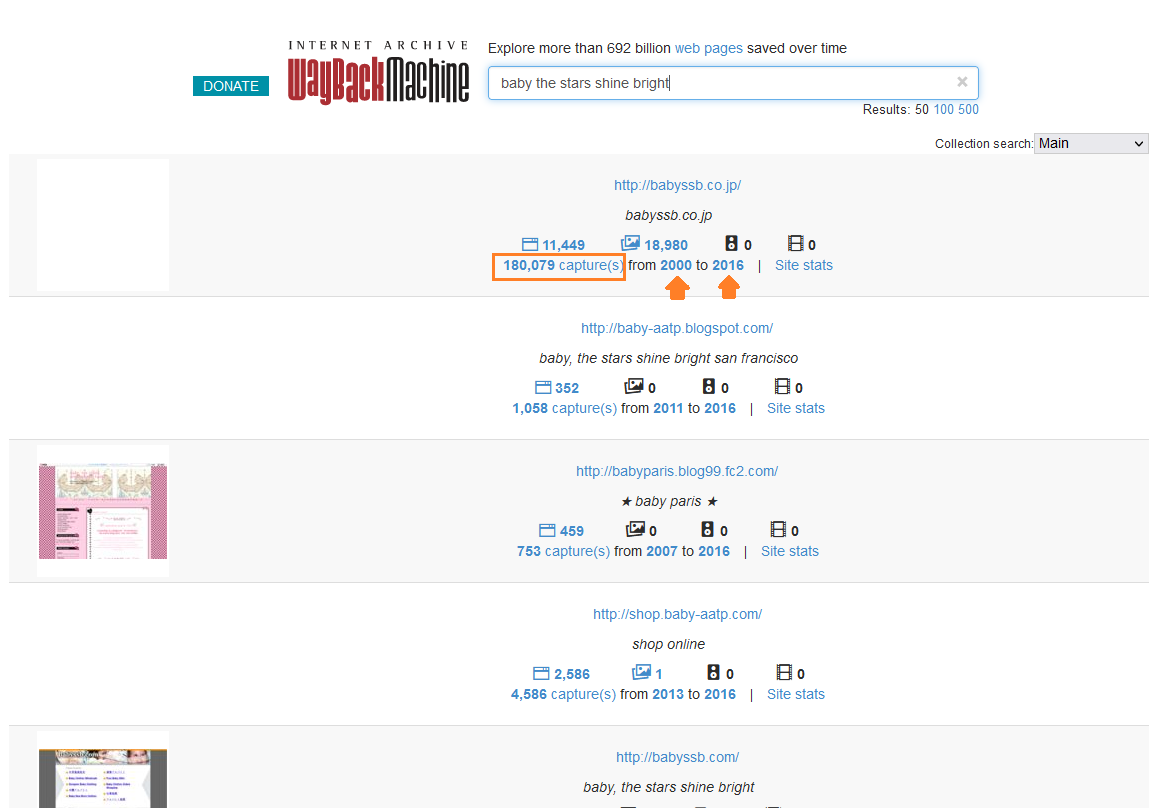Clear the search box with the X icon

point(962,82)
